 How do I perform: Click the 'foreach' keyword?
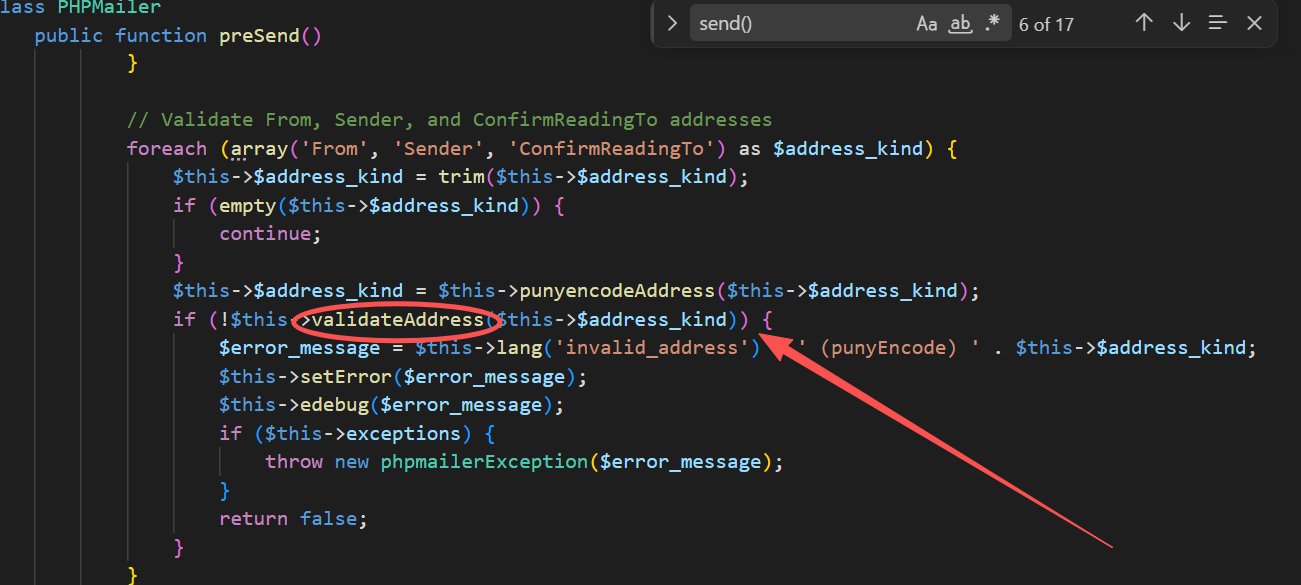click(167, 149)
